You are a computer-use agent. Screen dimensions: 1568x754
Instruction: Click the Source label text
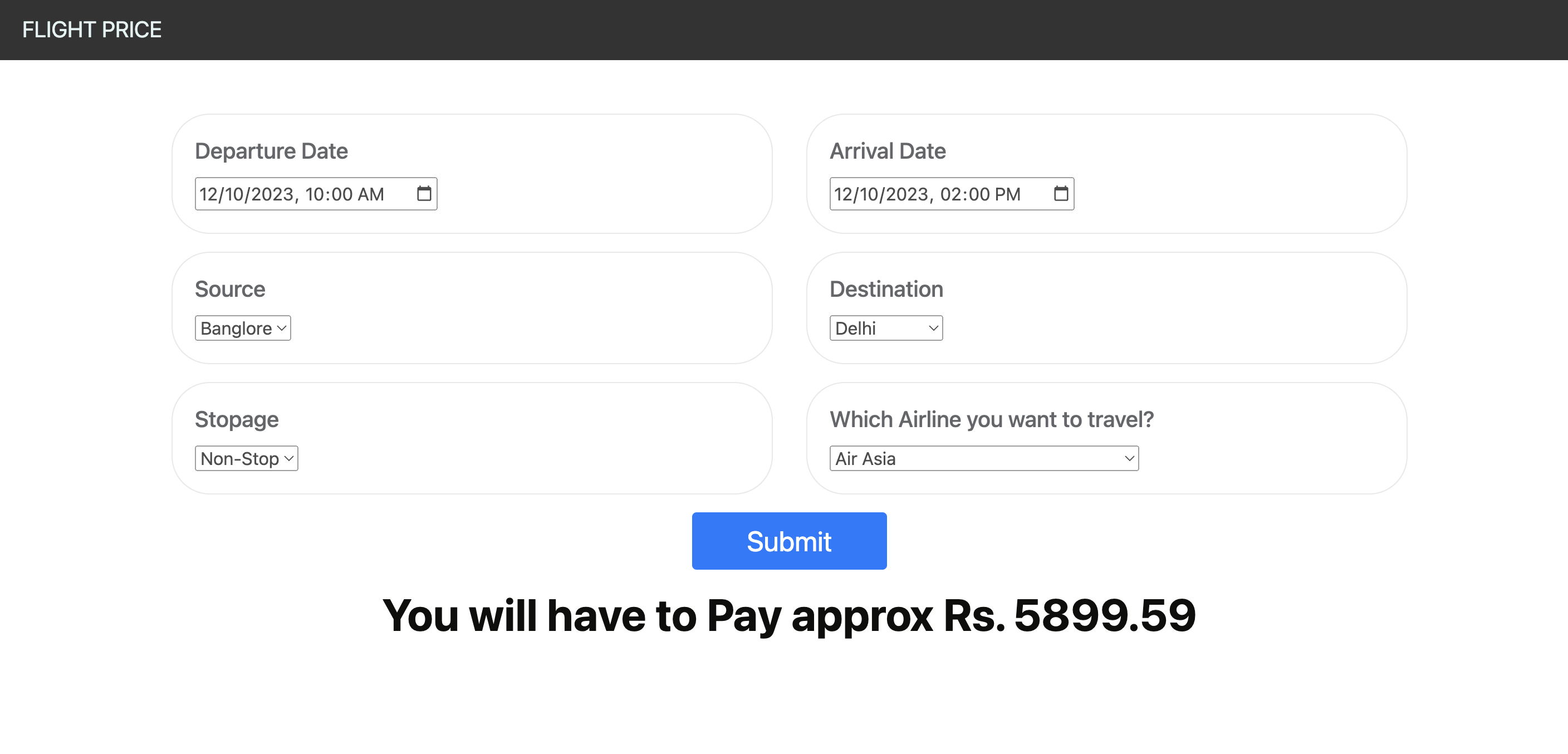(x=229, y=289)
